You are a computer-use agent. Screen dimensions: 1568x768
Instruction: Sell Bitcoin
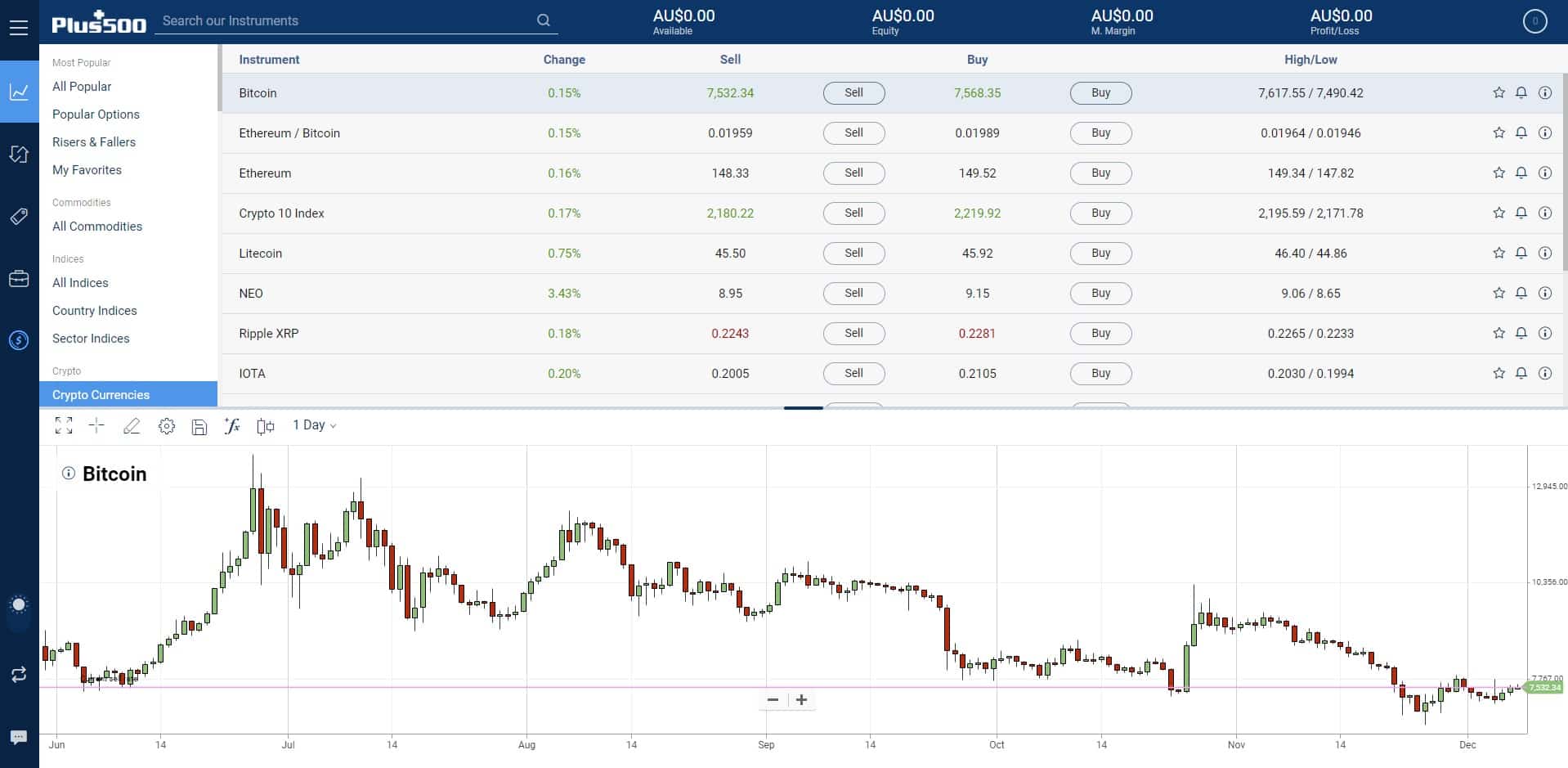[853, 93]
